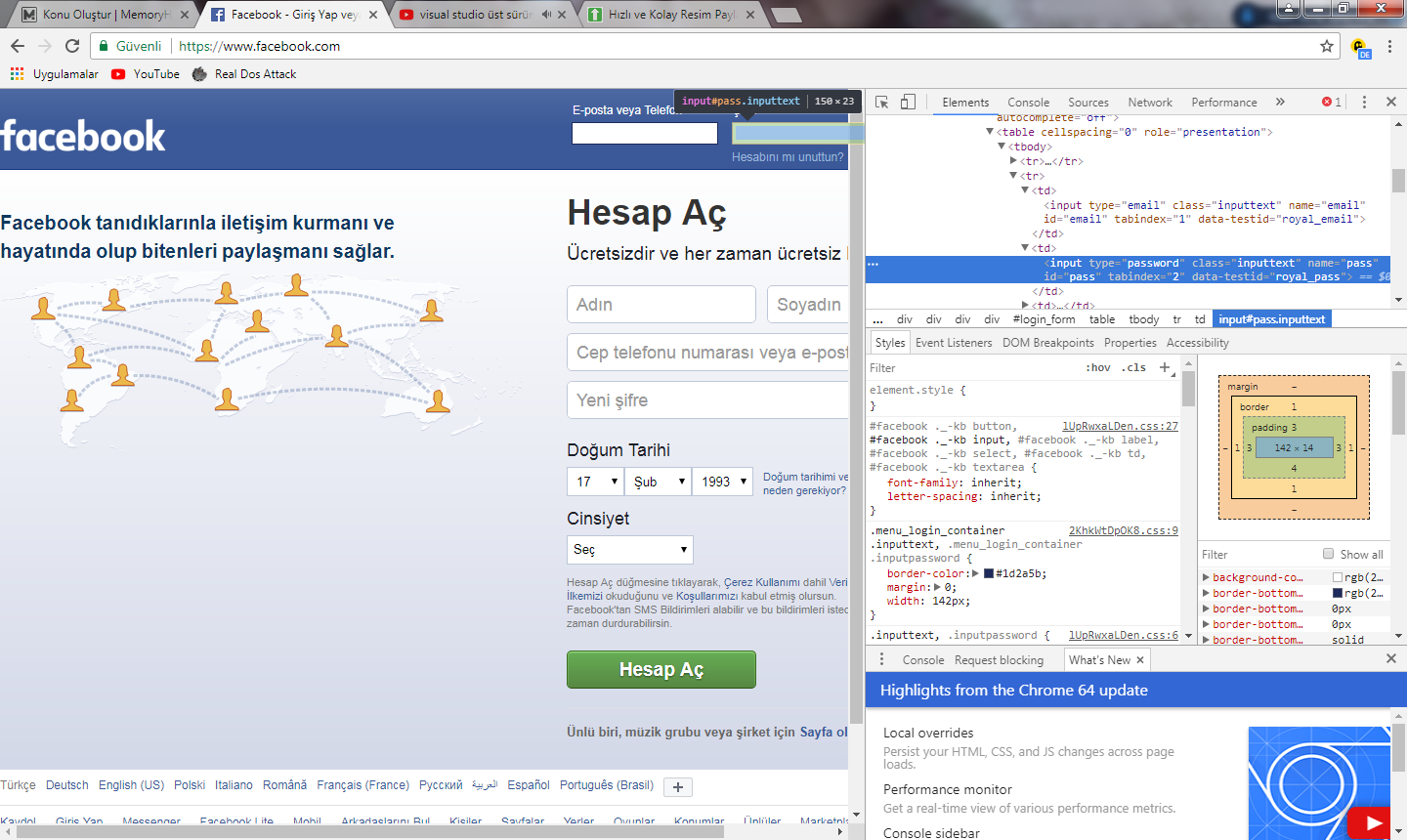Click the Çerez Kullanımı link
This screenshot has width=1407, height=840.
[762, 582]
